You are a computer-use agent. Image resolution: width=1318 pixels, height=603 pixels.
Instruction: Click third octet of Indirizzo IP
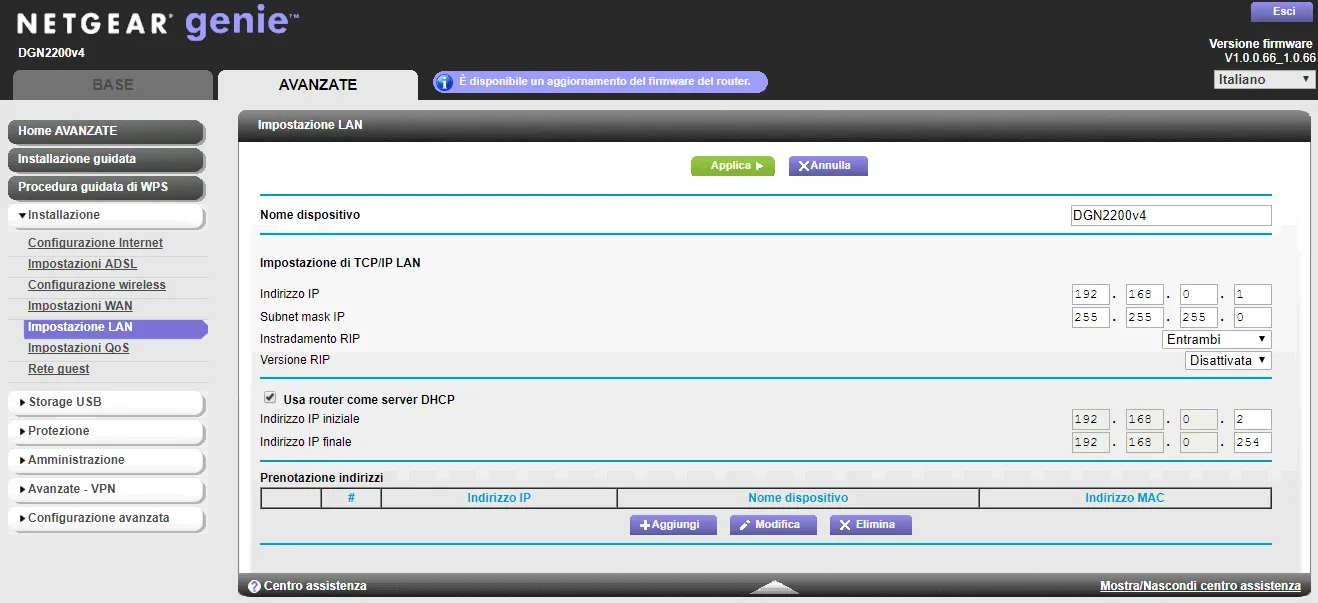(1198, 295)
